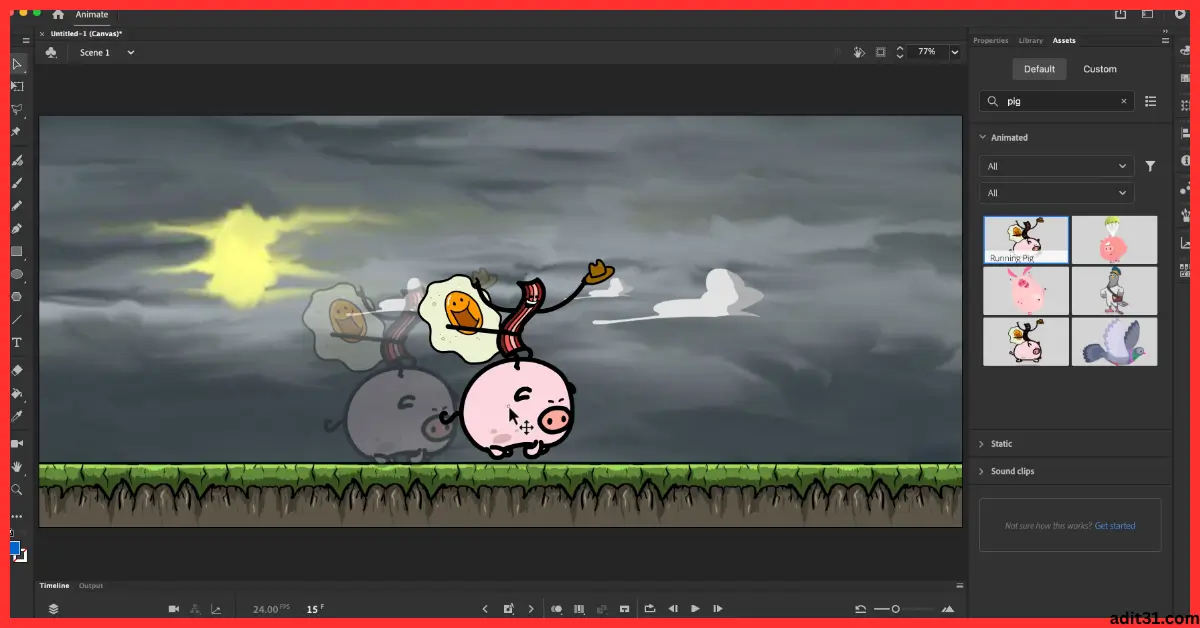
Task: Toggle Clip Content Outside Stage
Action: tap(880, 52)
